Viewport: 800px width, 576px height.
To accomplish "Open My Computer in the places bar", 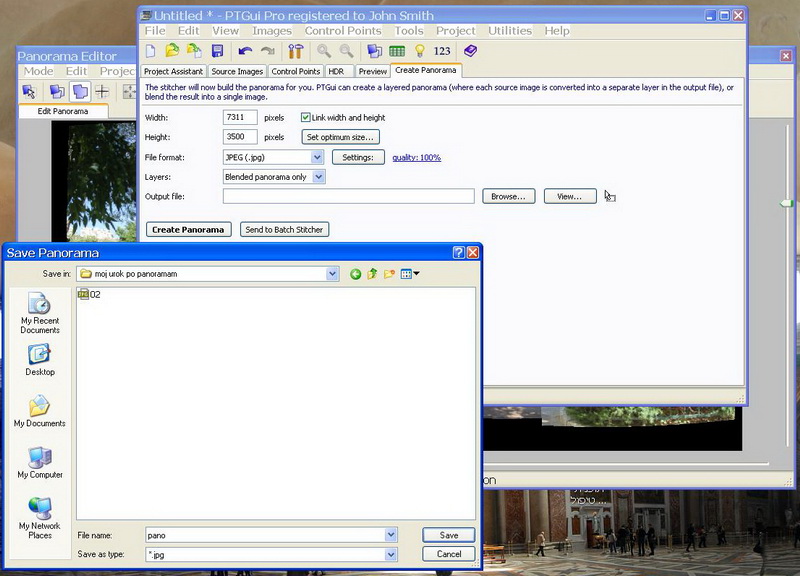I will (x=40, y=463).
